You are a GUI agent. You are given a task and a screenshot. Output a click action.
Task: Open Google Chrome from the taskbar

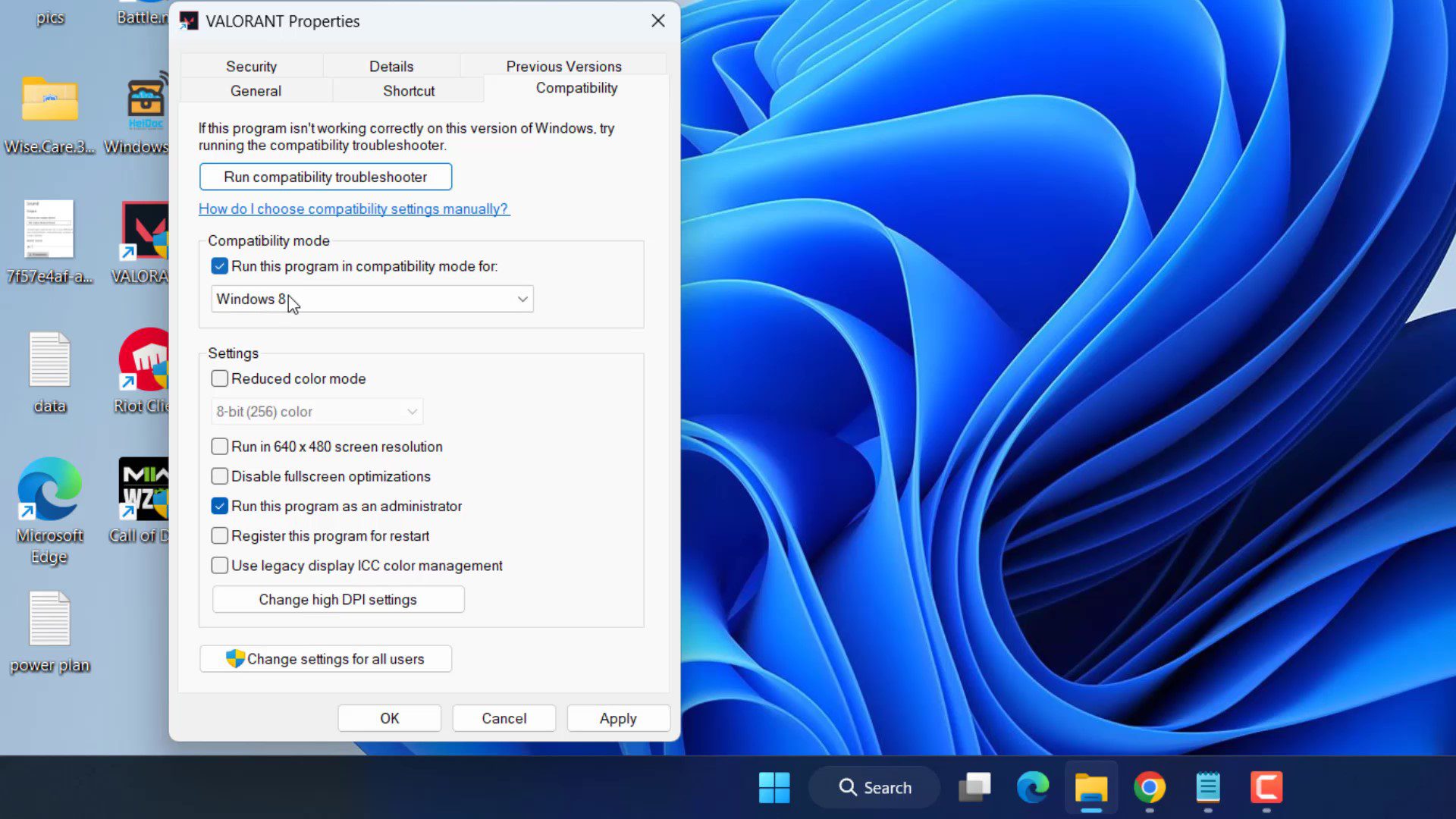click(x=1150, y=787)
